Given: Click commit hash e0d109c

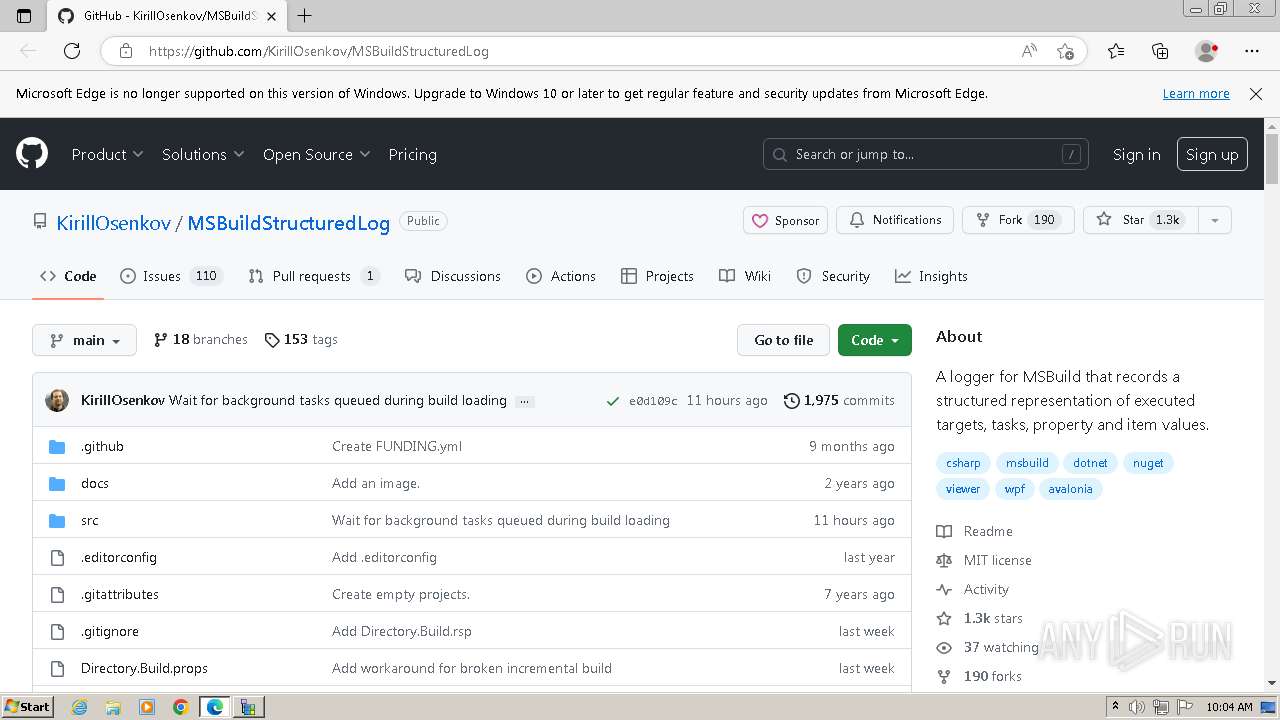Looking at the screenshot, I should 653,401.
